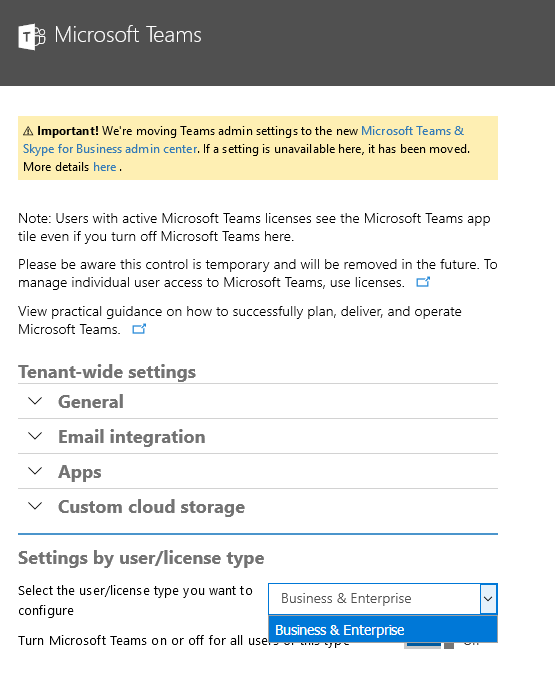Open the 'here' more details link
The width and height of the screenshot is (555, 692).
105,167
